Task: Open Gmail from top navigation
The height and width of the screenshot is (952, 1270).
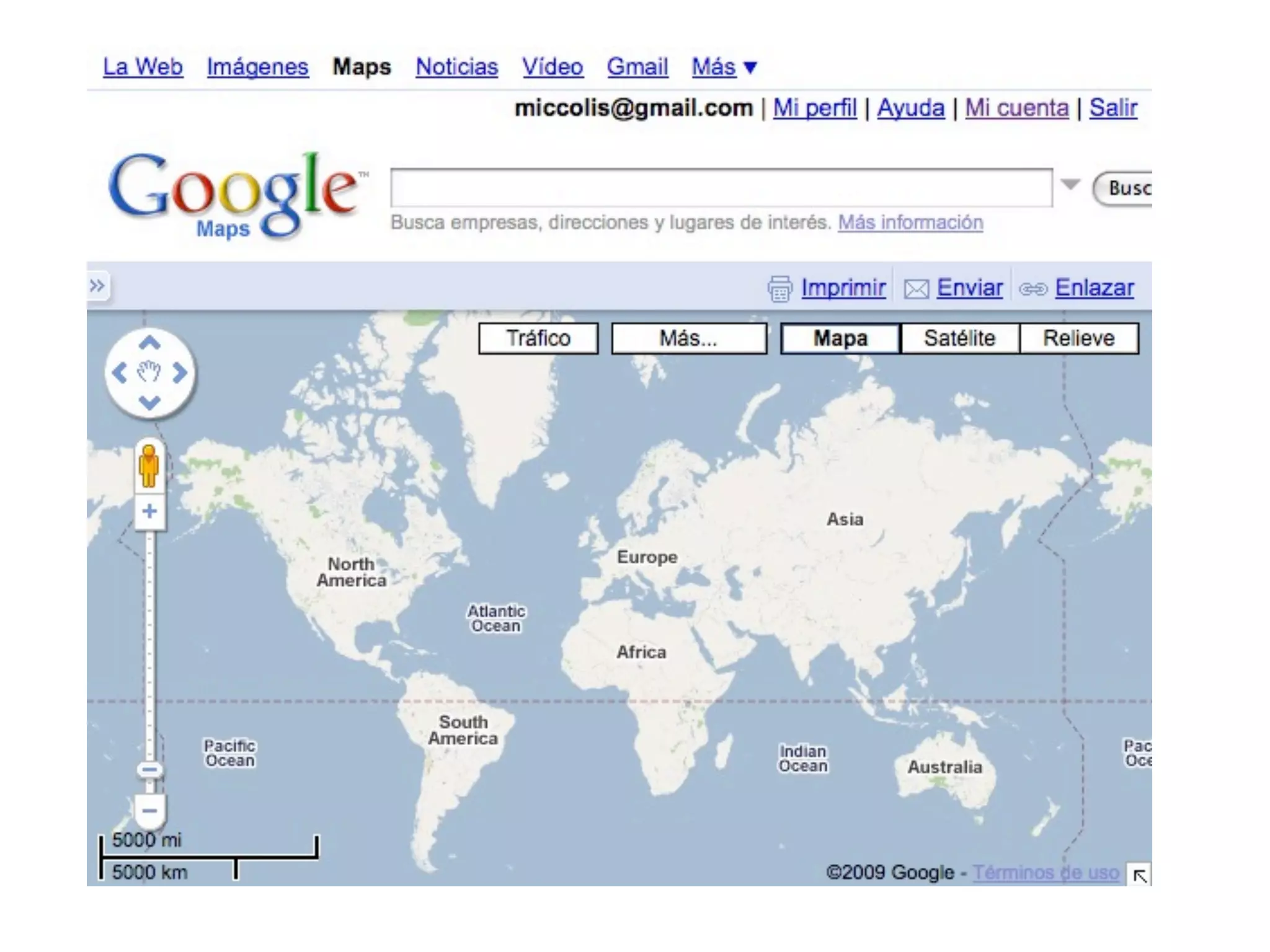Action: click(637, 67)
